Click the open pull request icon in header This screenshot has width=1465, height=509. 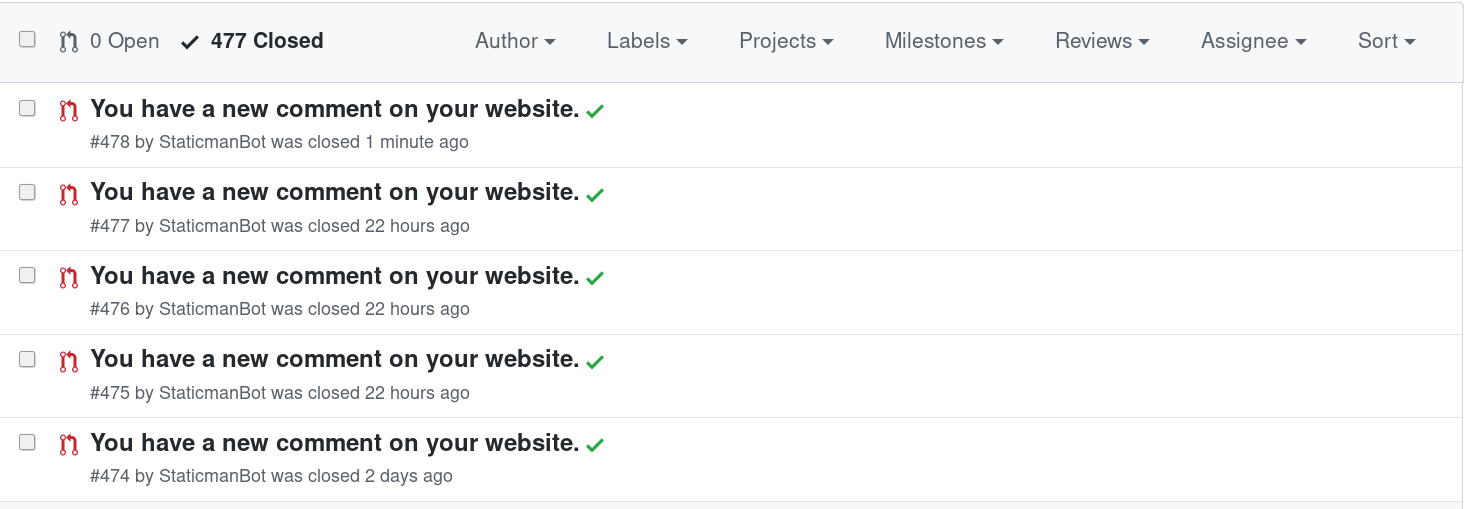[x=68, y=41]
